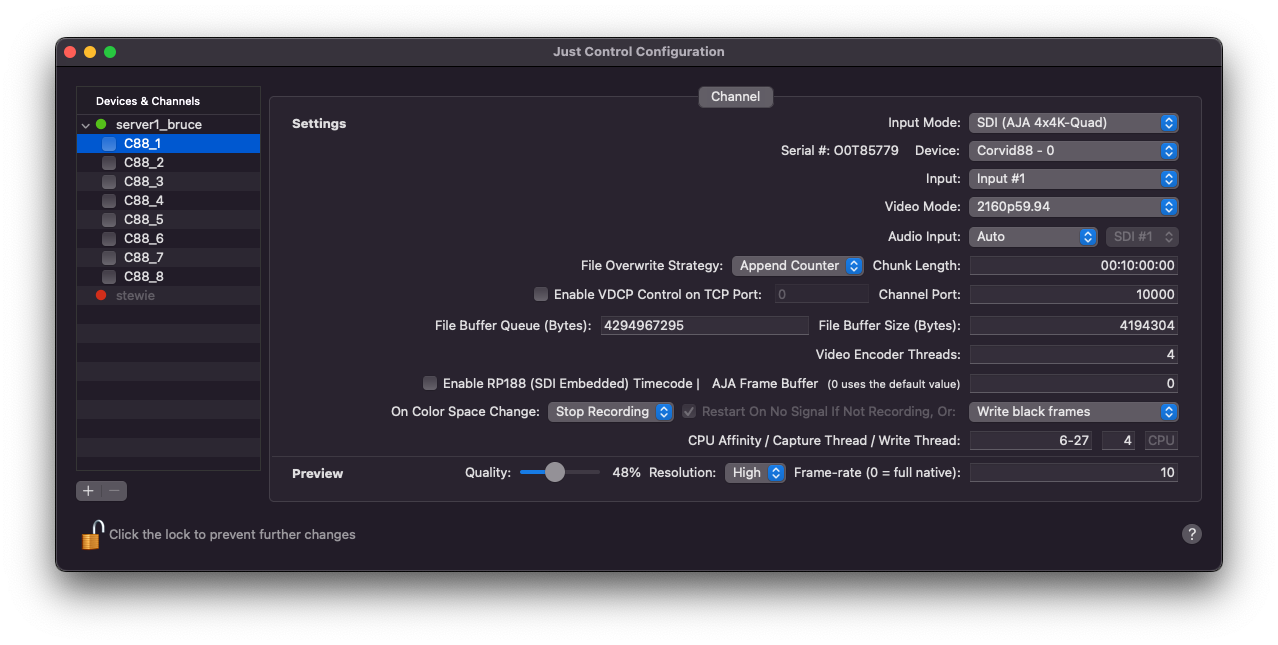This screenshot has height=645, width=1278.
Task: Toggle the C88_2 channel checkbox
Action: click(109, 162)
